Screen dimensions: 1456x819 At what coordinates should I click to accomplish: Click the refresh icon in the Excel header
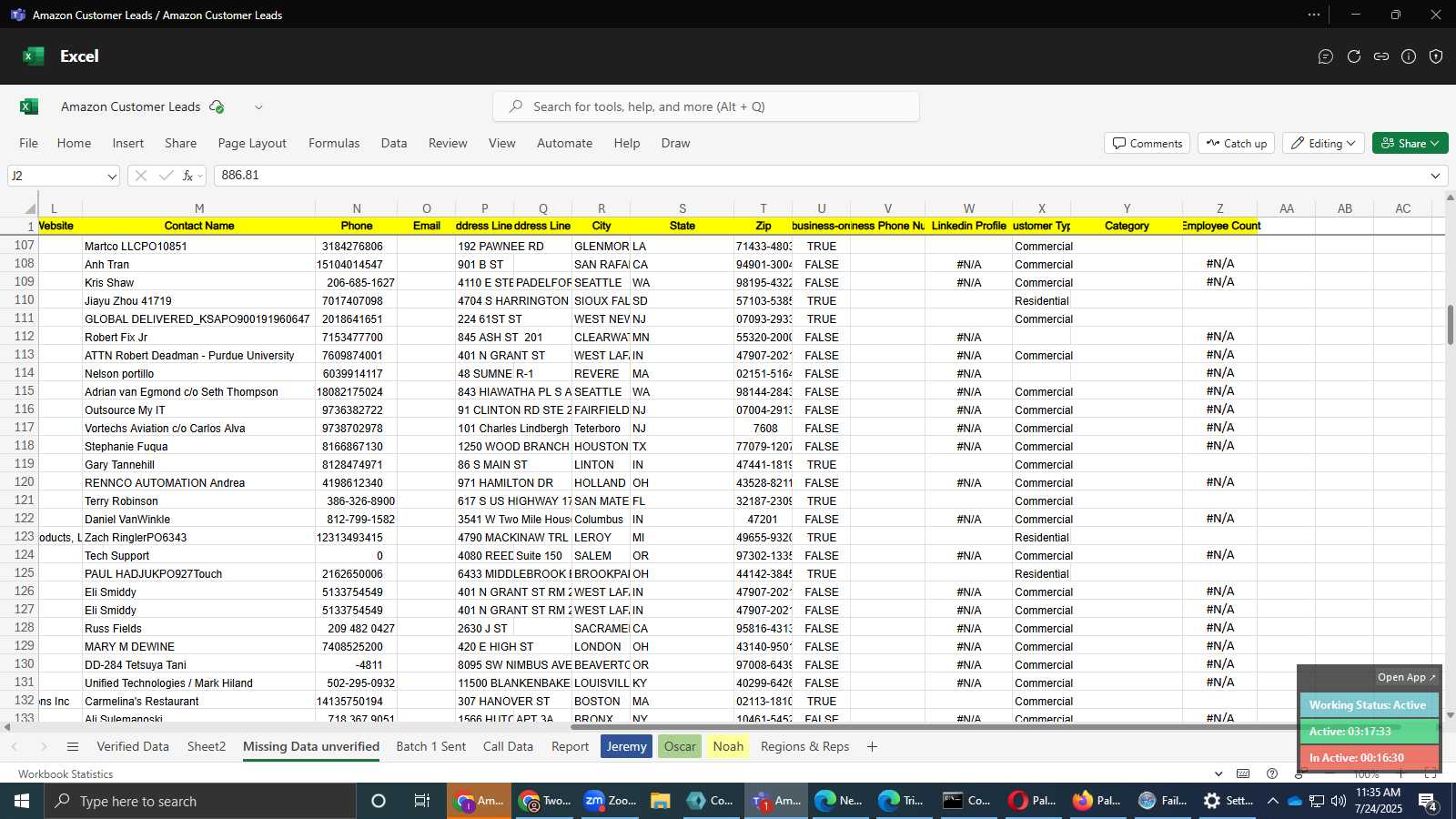tap(1354, 56)
